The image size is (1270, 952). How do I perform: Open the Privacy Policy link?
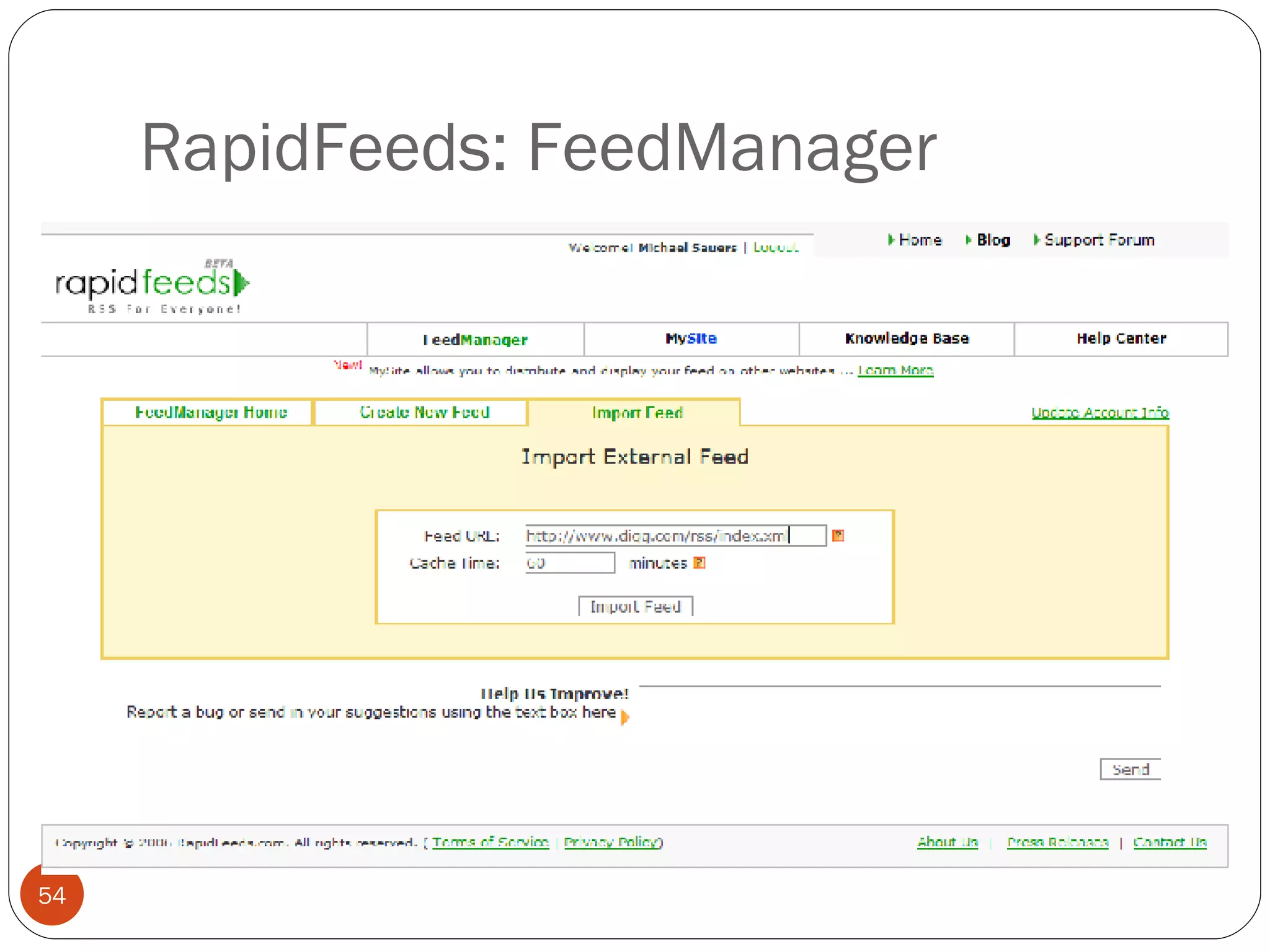pyautogui.click(x=611, y=842)
